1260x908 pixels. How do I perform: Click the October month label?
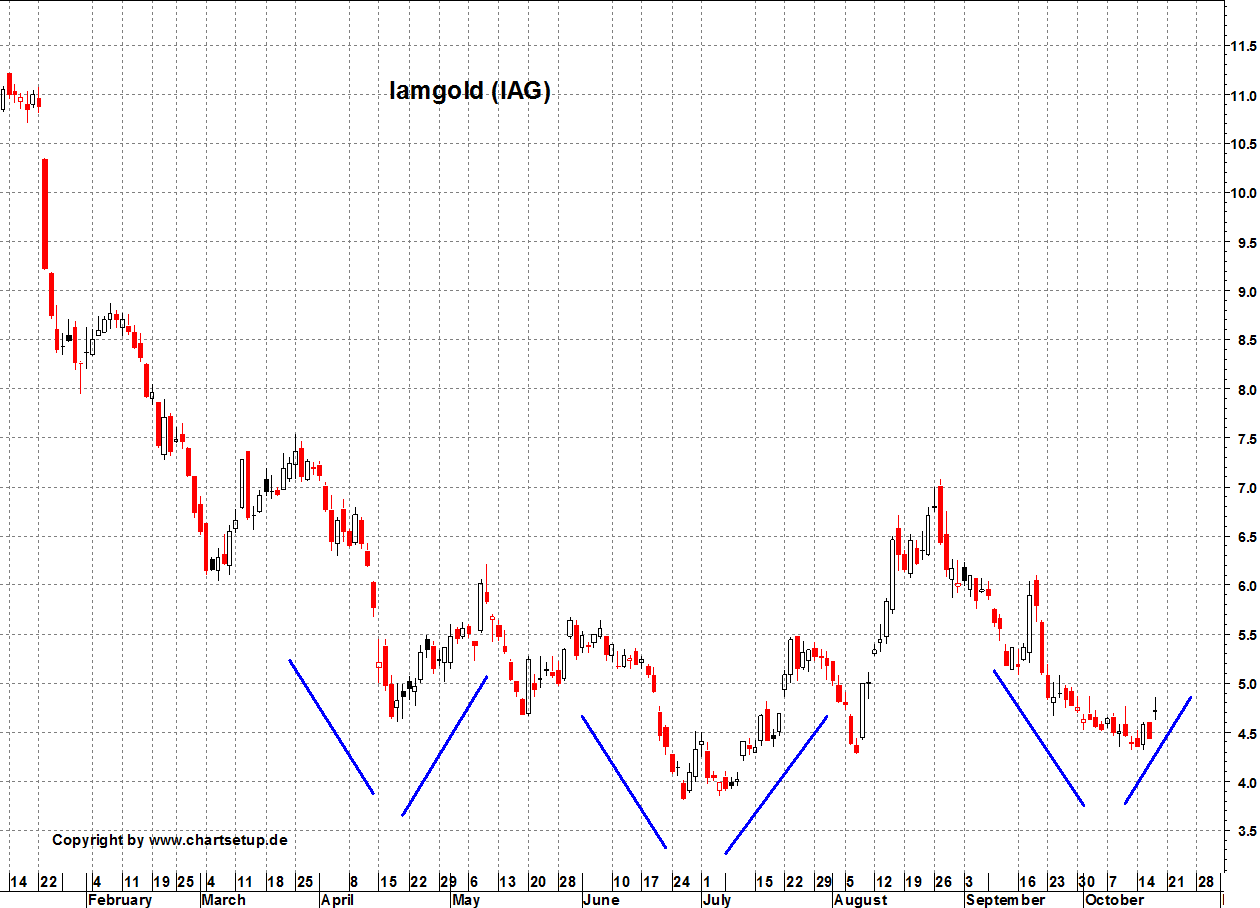click(1114, 900)
